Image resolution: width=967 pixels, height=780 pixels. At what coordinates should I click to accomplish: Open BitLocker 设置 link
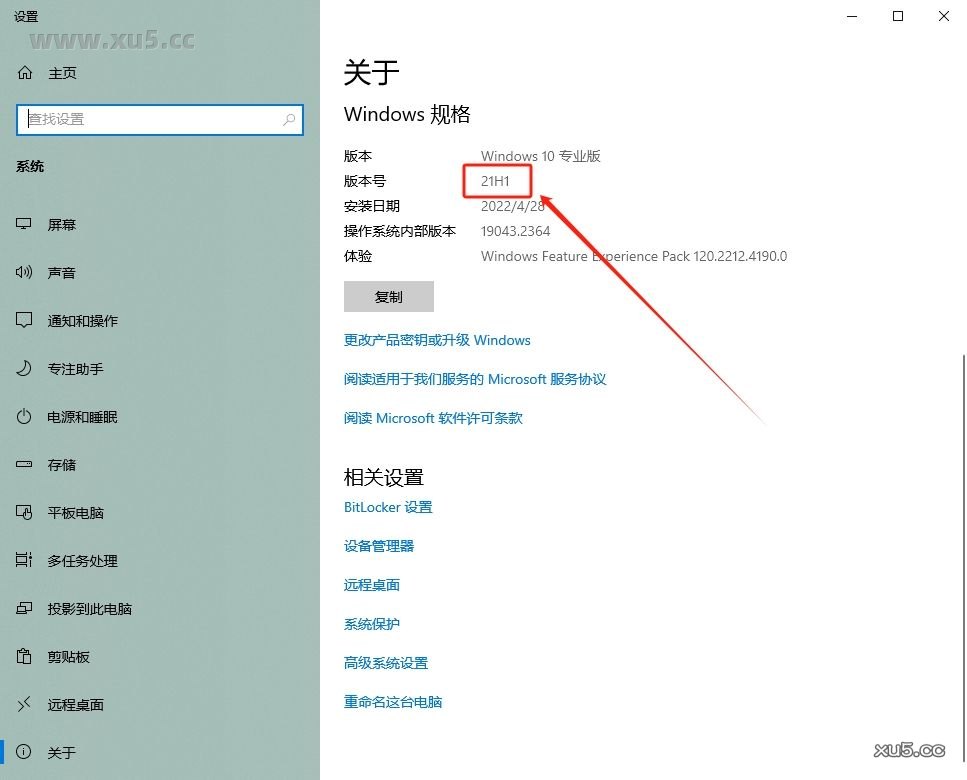tap(388, 507)
